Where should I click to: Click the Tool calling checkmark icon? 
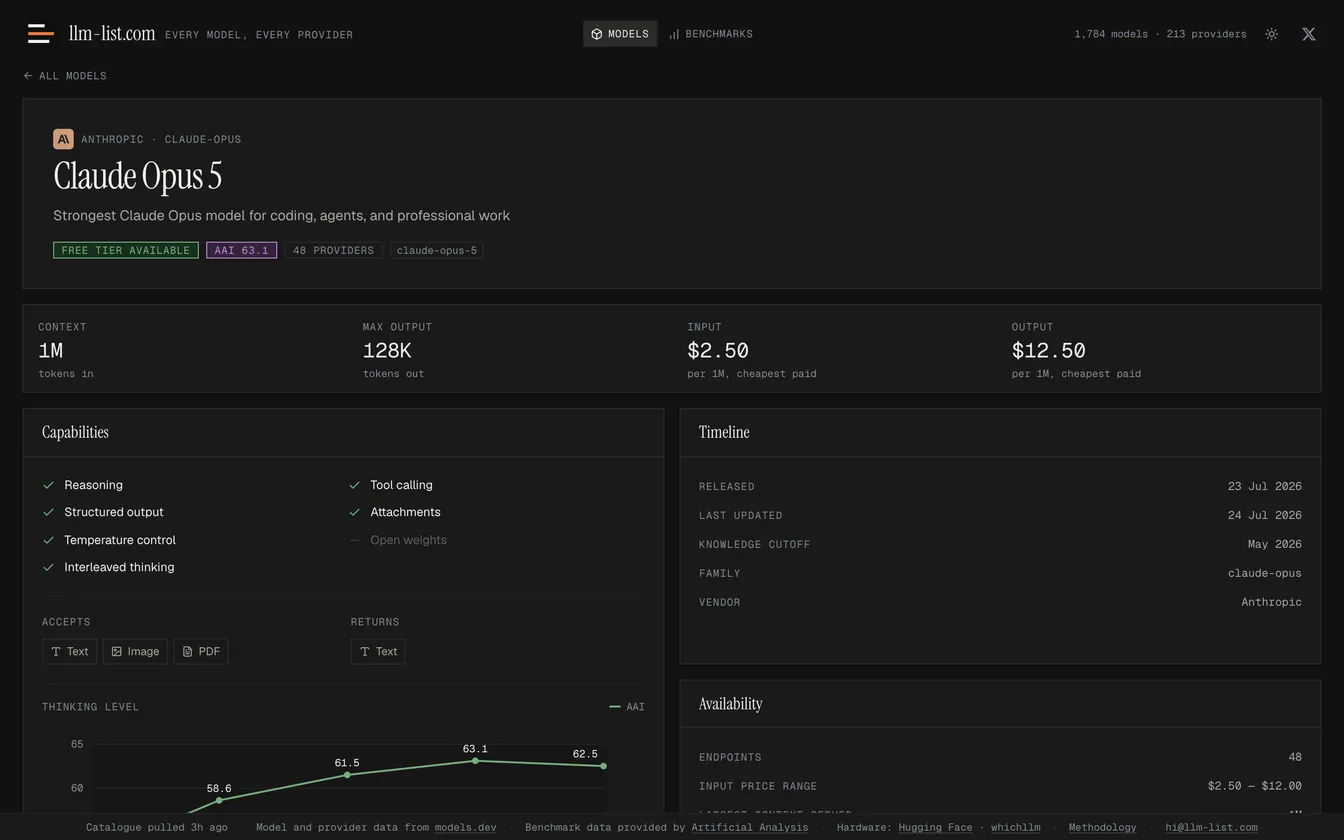pyautogui.click(x=354, y=485)
